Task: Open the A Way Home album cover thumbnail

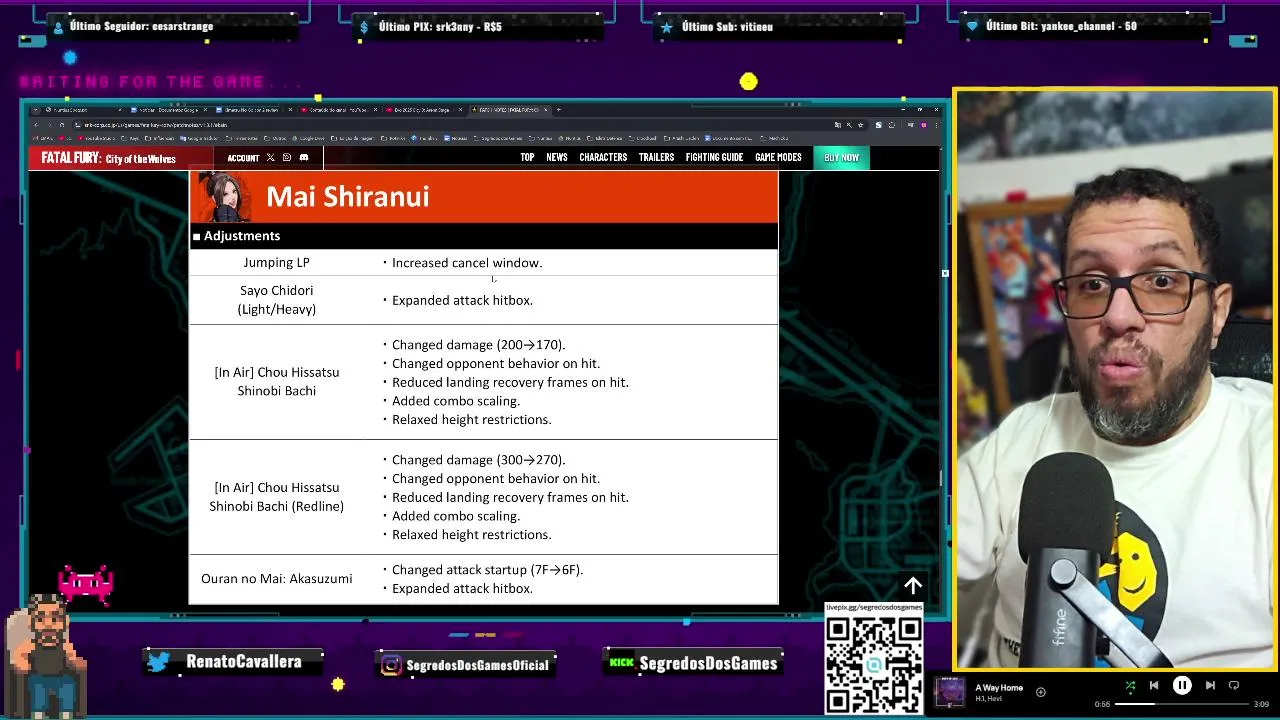Action: tap(949, 692)
